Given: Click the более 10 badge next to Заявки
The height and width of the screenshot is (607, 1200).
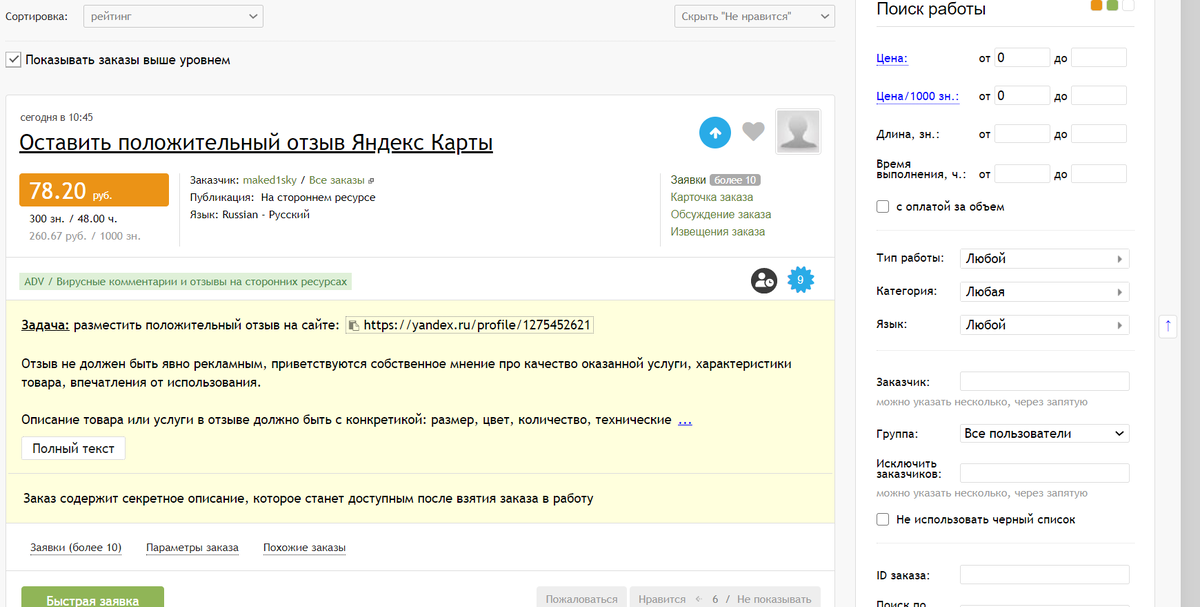Looking at the screenshot, I should click(735, 181).
